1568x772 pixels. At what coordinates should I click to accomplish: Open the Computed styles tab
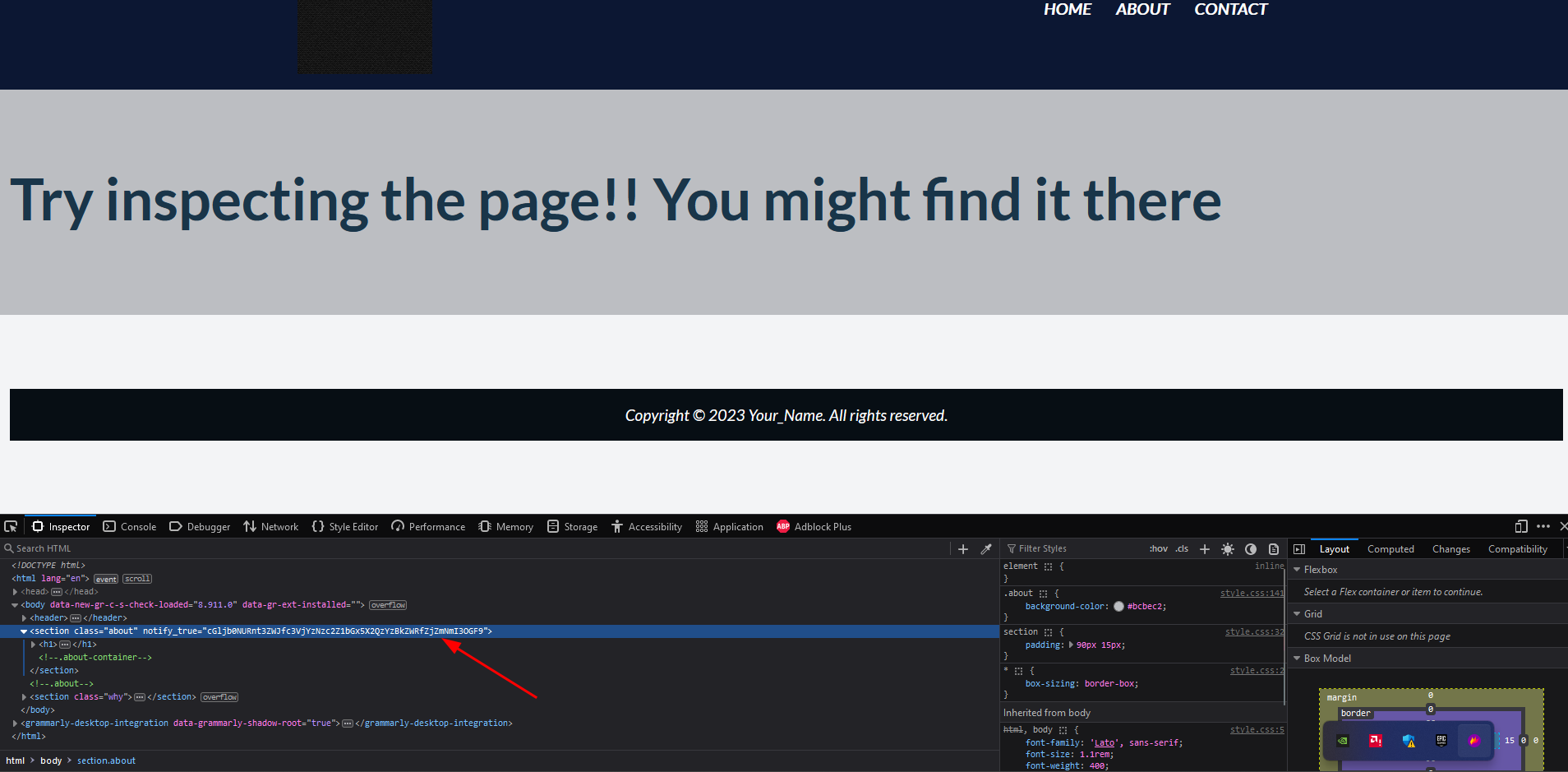click(x=1390, y=549)
